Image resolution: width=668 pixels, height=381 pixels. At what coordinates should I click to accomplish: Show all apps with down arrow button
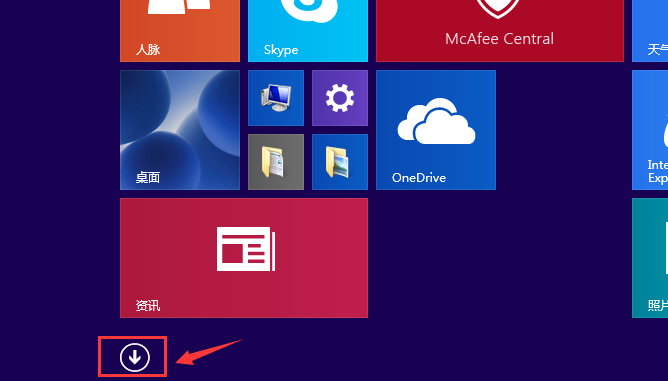click(x=135, y=357)
